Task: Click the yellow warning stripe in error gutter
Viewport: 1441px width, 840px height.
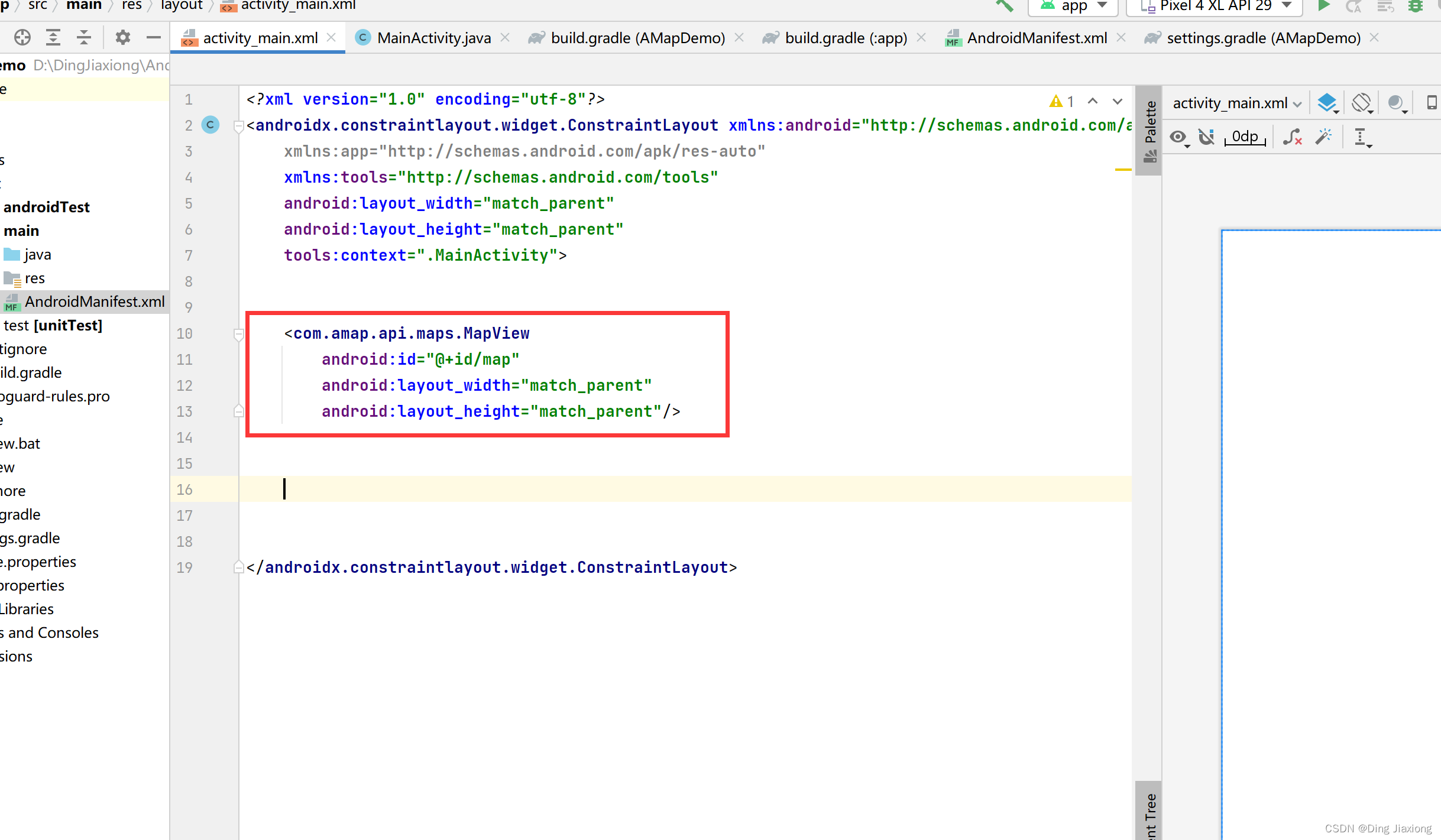Action: point(1122,170)
